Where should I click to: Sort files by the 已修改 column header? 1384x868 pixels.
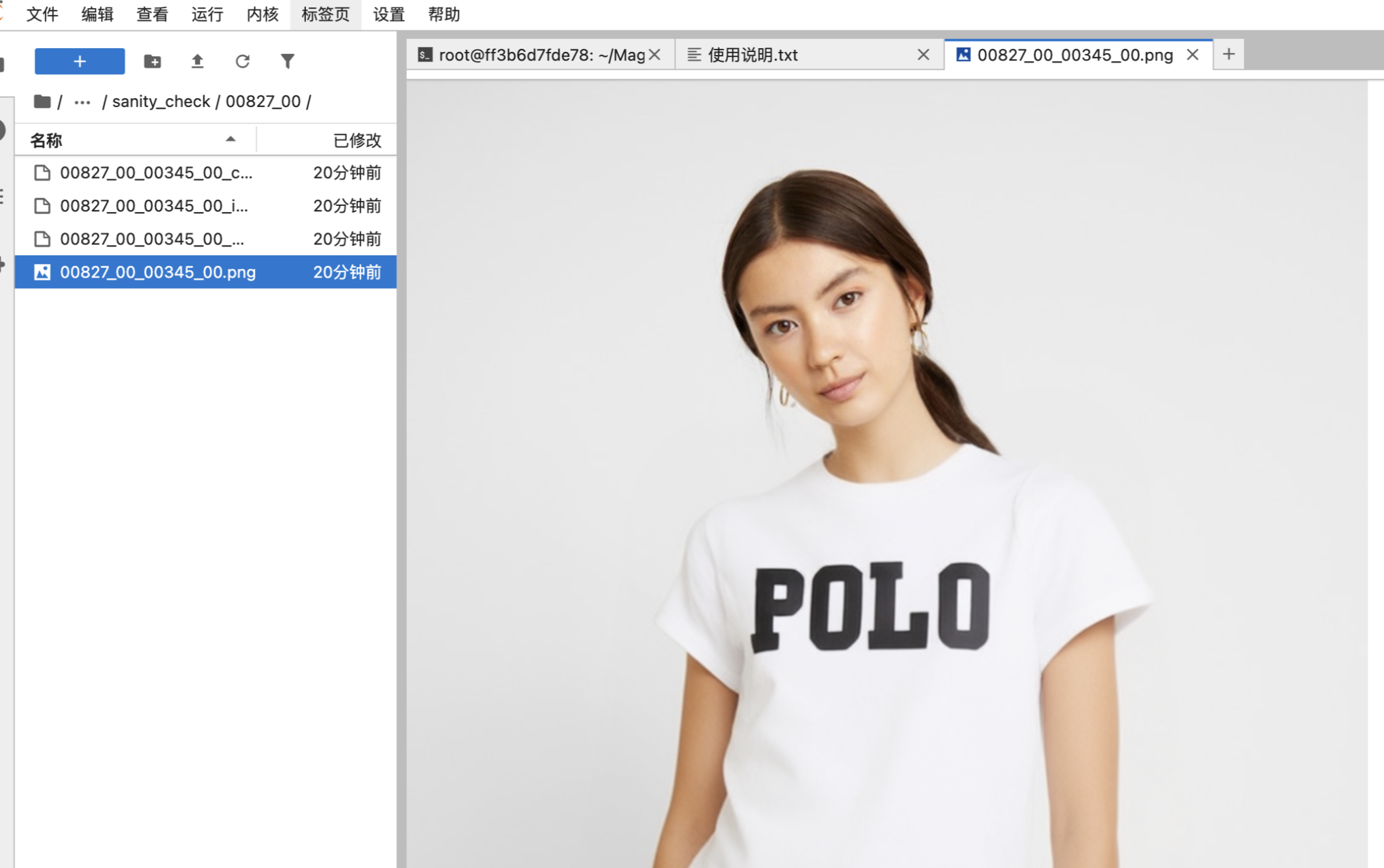coord(327,140)
